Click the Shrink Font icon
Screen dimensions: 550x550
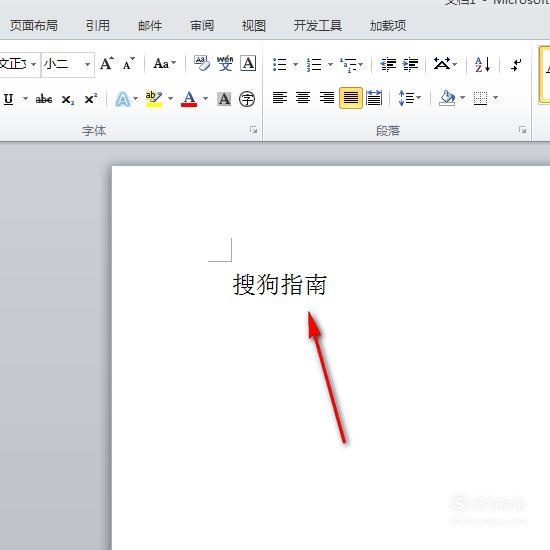129,64
